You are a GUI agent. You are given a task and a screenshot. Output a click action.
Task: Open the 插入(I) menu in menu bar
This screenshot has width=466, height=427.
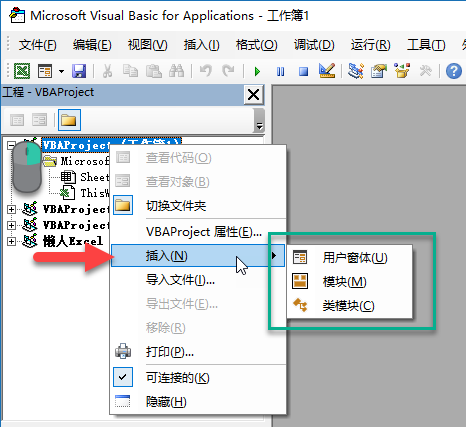202,45
